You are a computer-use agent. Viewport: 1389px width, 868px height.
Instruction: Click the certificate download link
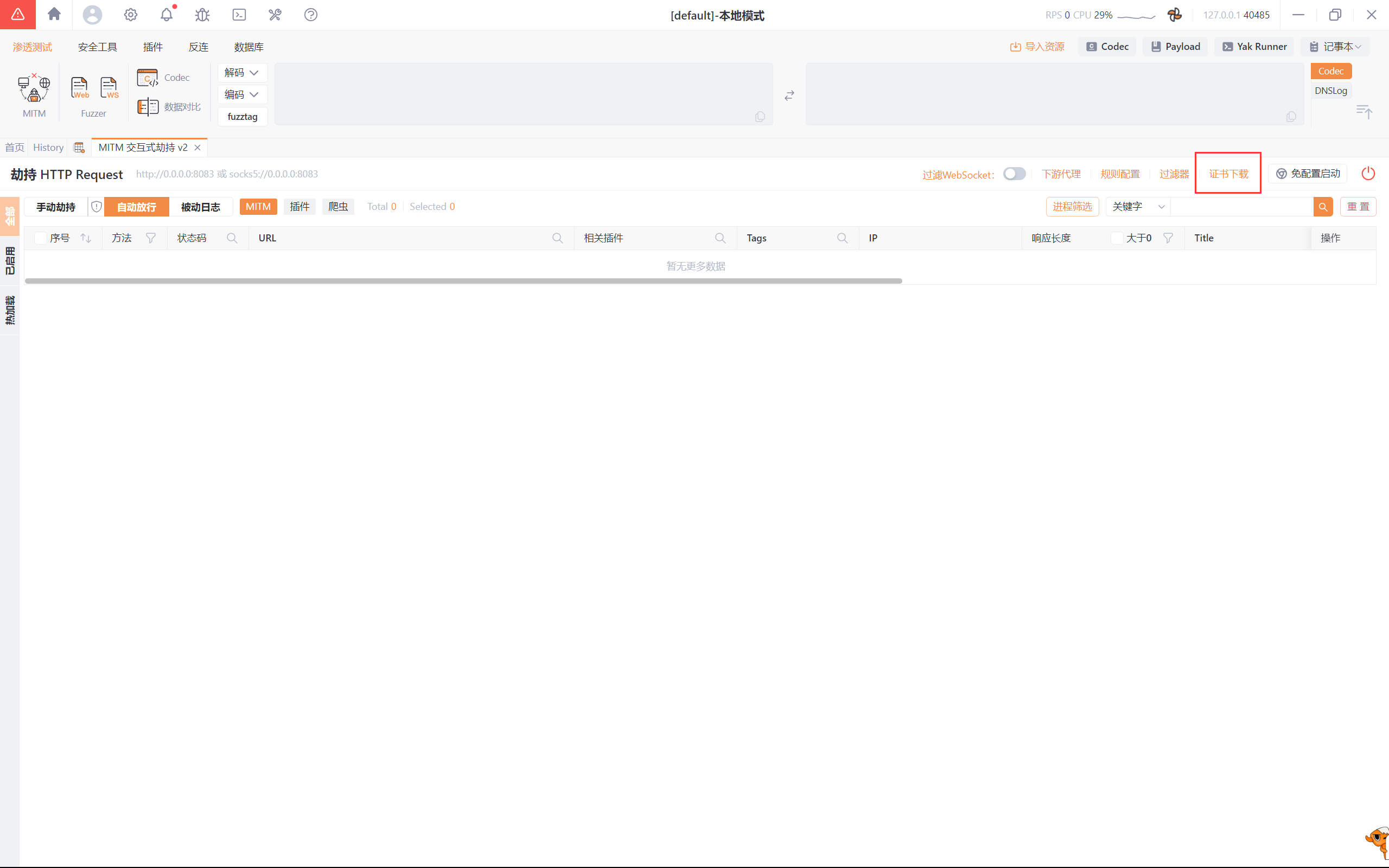point(1228,174)
